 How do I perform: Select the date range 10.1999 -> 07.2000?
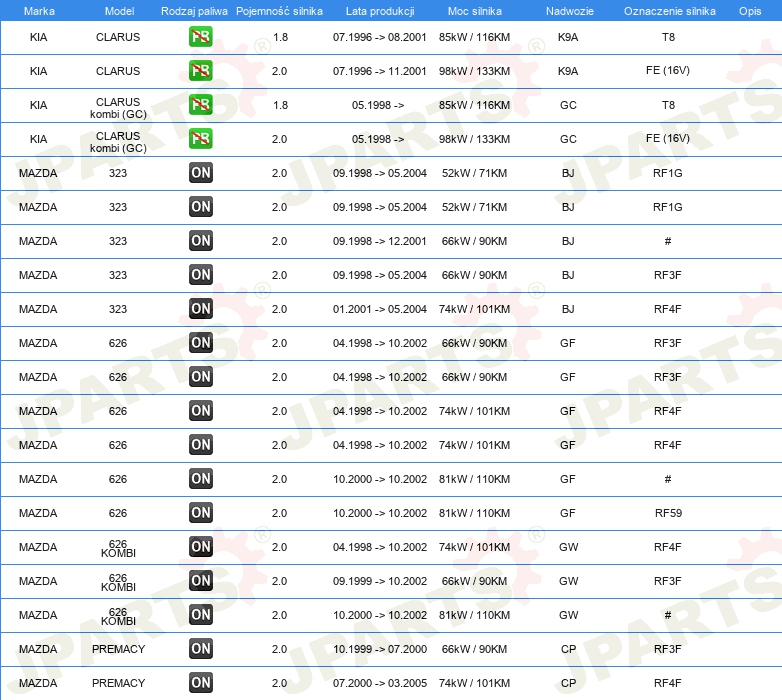point(380,649)
